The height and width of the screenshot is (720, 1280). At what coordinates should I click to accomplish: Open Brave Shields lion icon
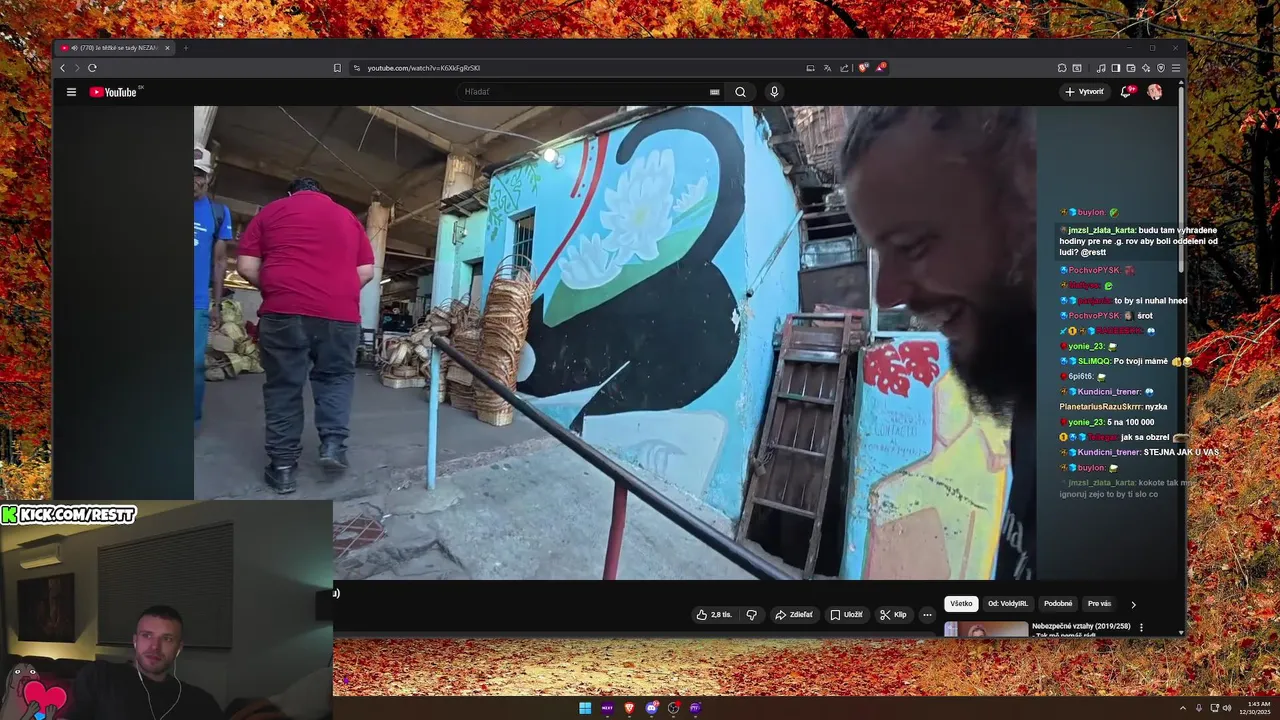pyautogui.click(x=863, y=68)
